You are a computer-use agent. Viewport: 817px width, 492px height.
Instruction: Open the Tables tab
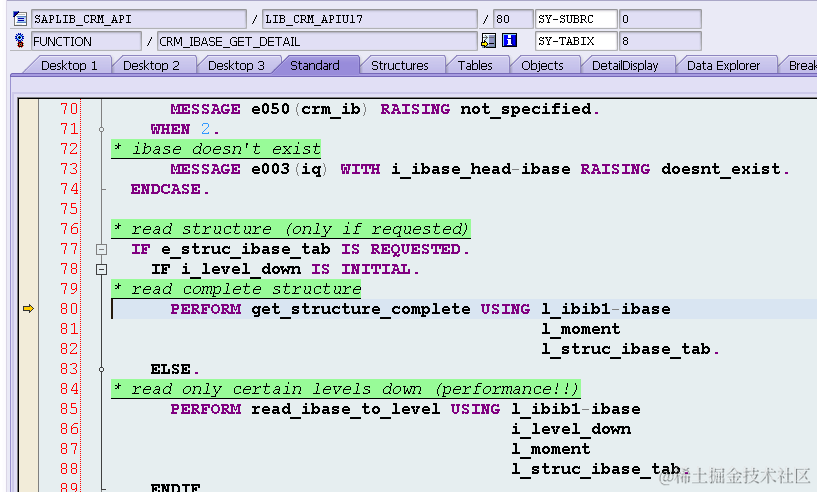(475, 65)
